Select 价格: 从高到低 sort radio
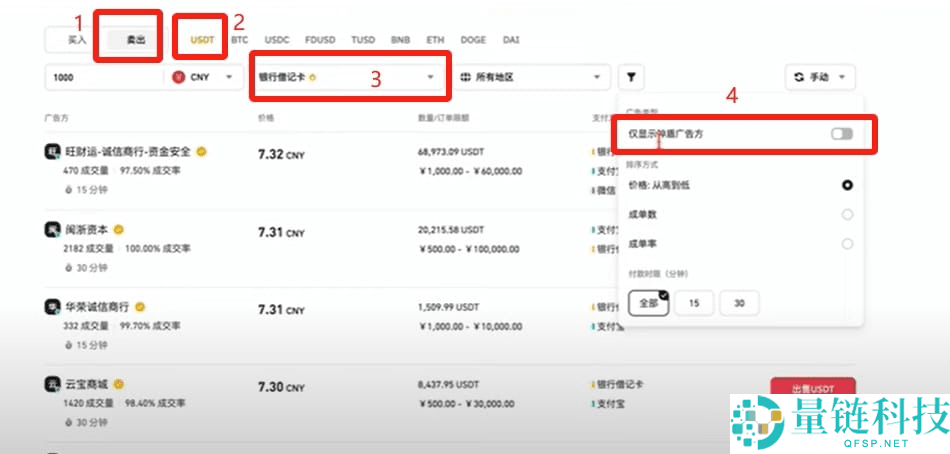 (x=847, y=185)
